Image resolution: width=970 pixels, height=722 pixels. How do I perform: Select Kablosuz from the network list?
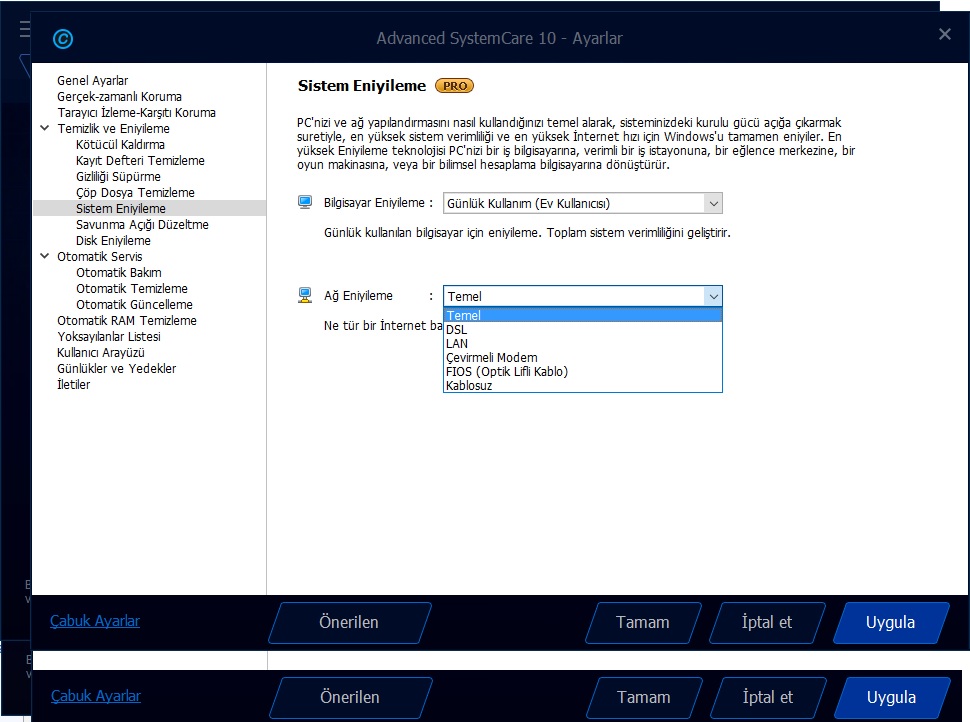tap(583, 385)
